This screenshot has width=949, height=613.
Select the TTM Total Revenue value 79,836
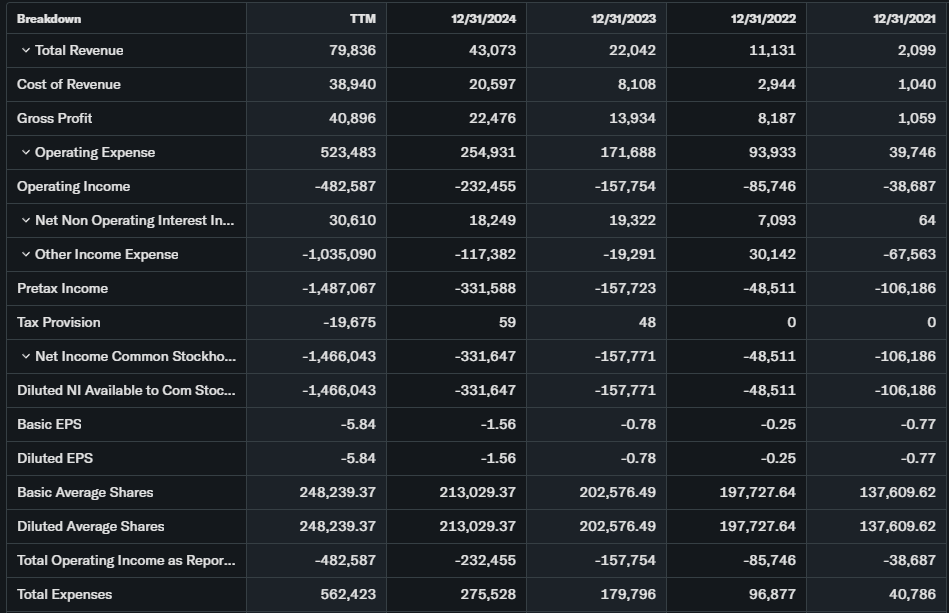click(352, 50)
